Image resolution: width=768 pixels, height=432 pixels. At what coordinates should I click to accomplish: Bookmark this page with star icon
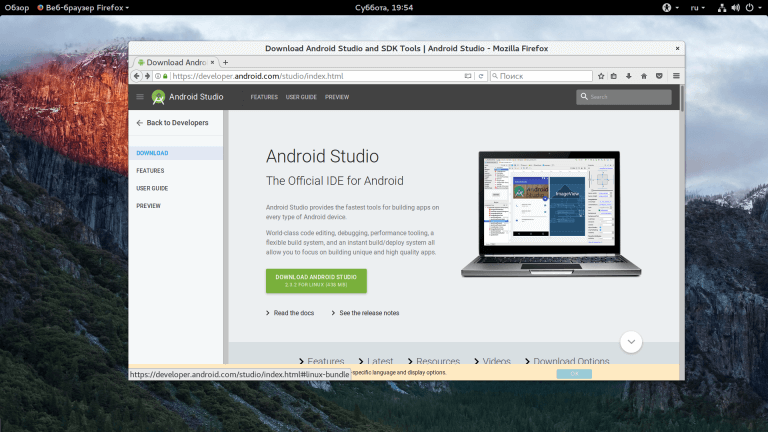point(601,76)
